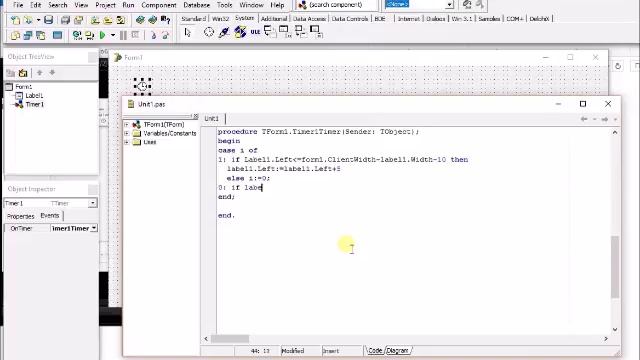640x360 pixels.
Task: Open the Database menu
Action: [x=196, y=5]
